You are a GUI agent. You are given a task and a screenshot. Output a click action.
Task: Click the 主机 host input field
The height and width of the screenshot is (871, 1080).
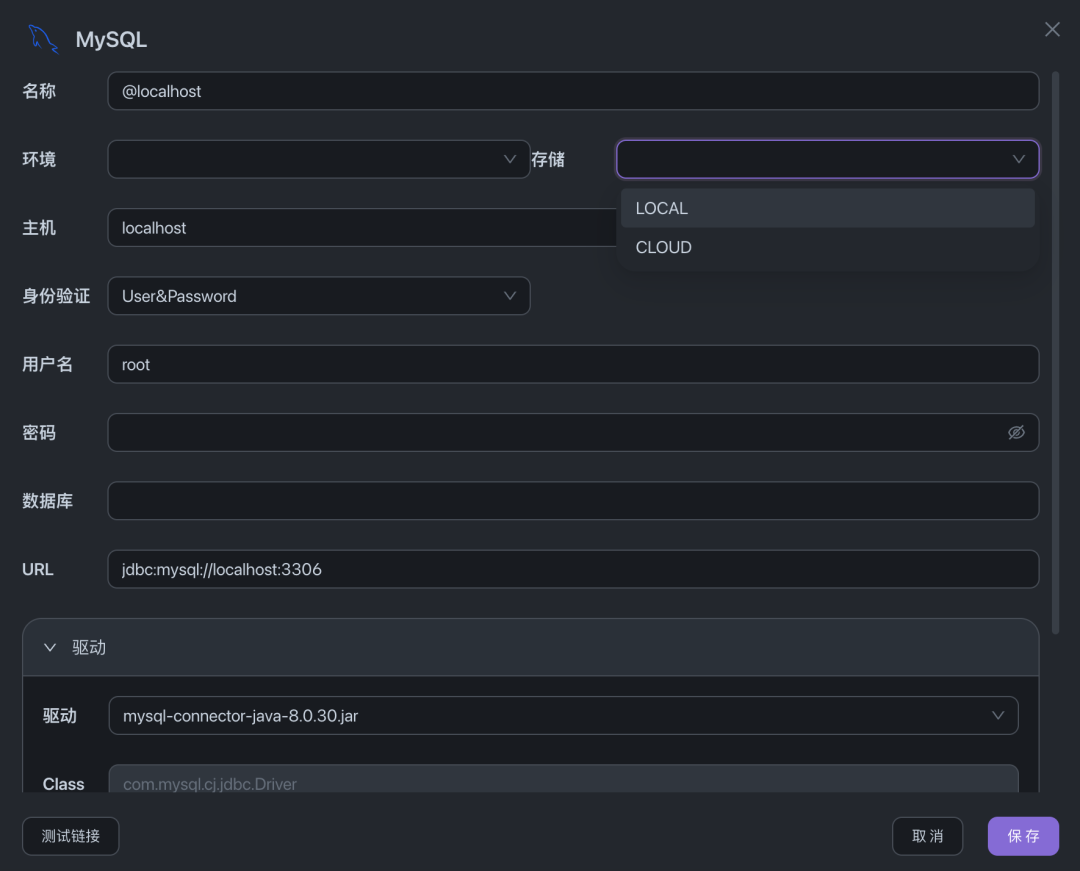pyautogui.click(x=360, y=228)
